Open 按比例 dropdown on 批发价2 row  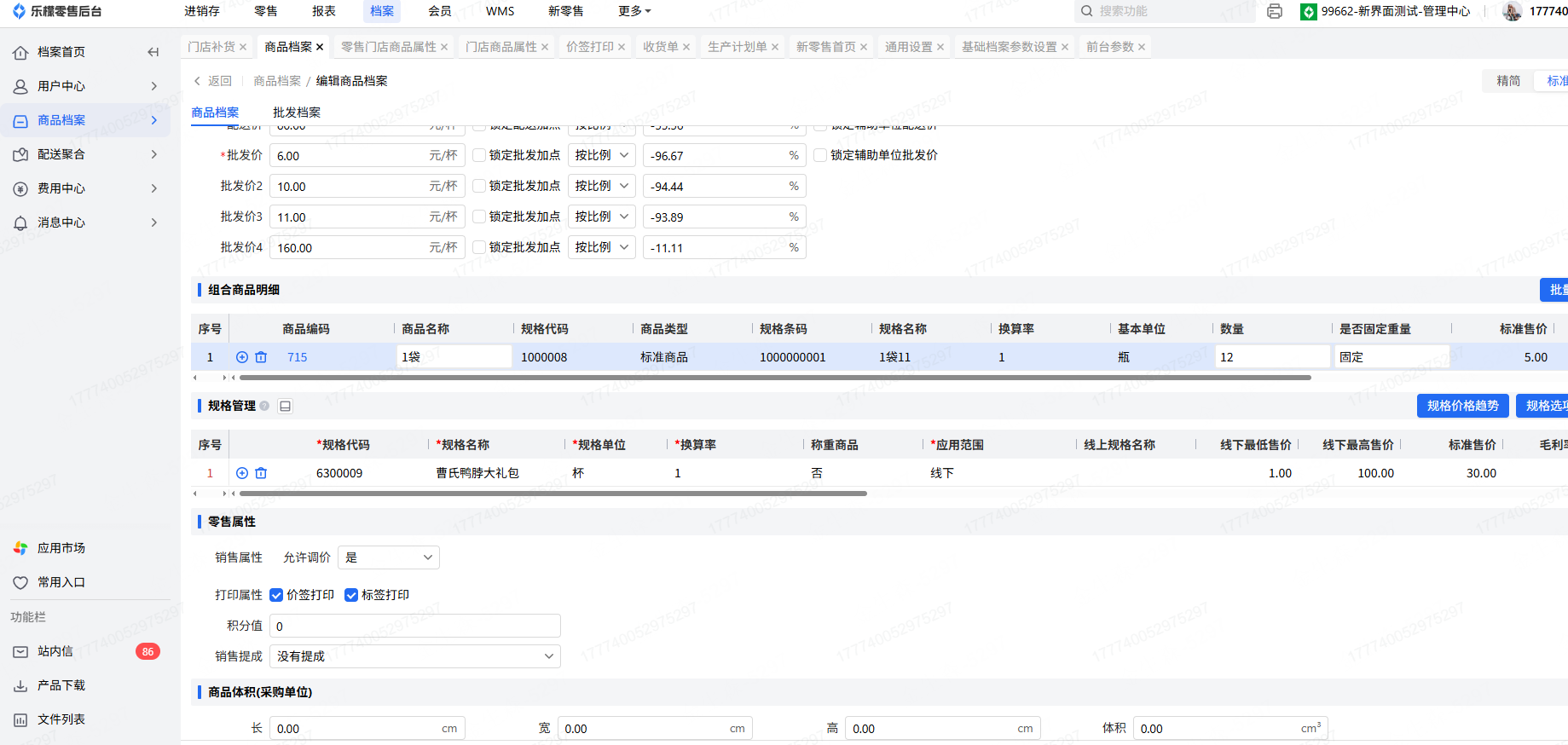coord(602,186)
